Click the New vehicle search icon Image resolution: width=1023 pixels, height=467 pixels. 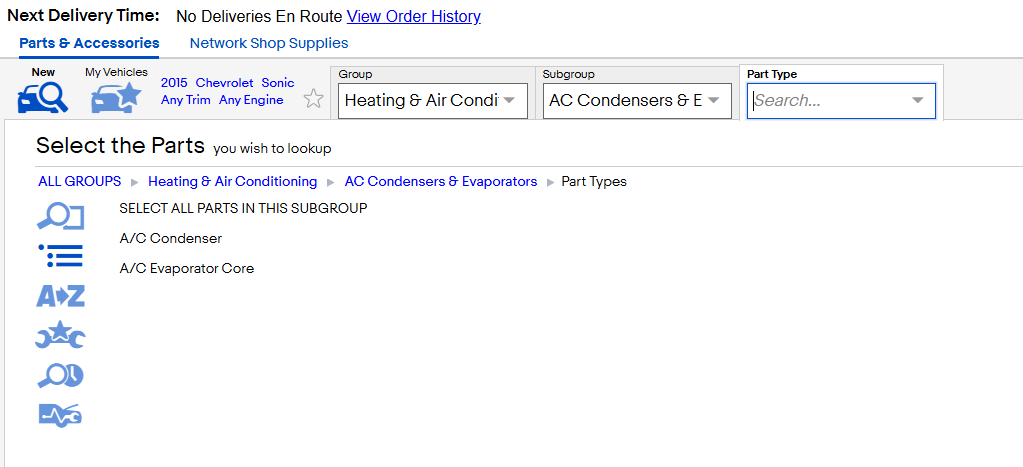[x=42, y=97]
